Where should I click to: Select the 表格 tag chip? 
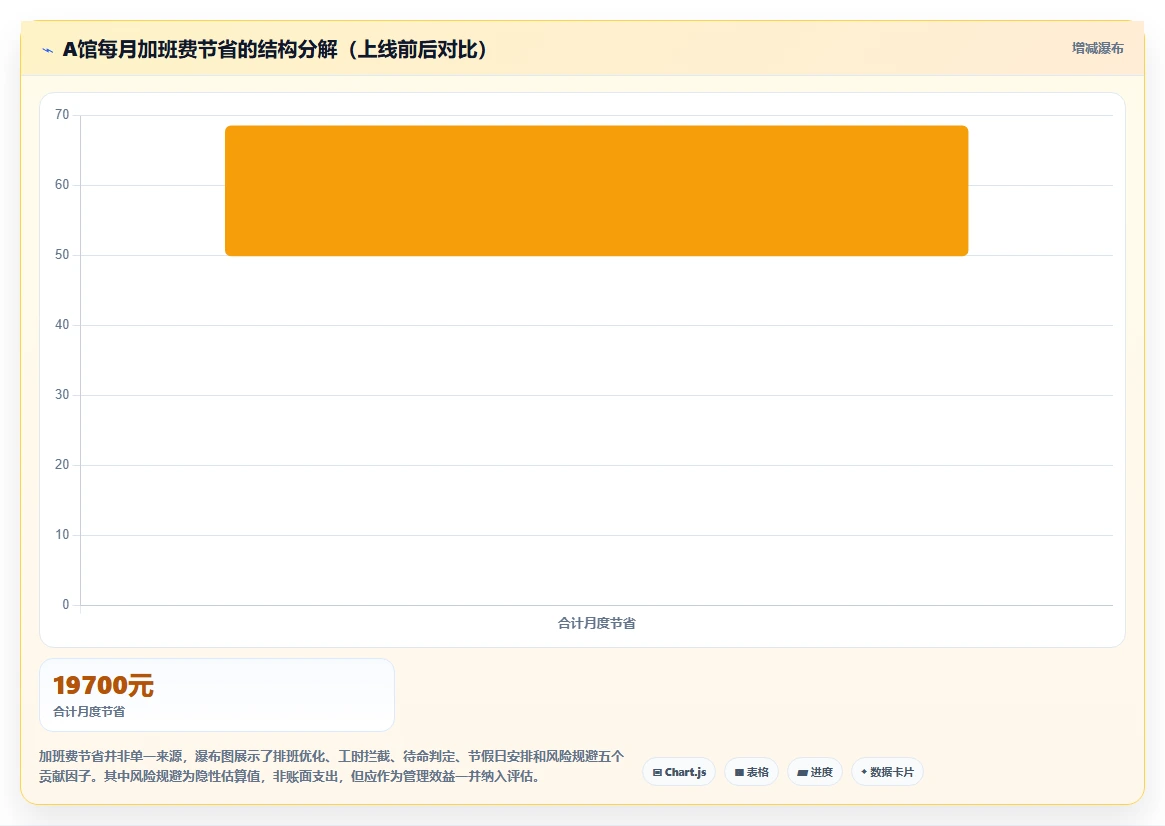(x=751, y=772)
